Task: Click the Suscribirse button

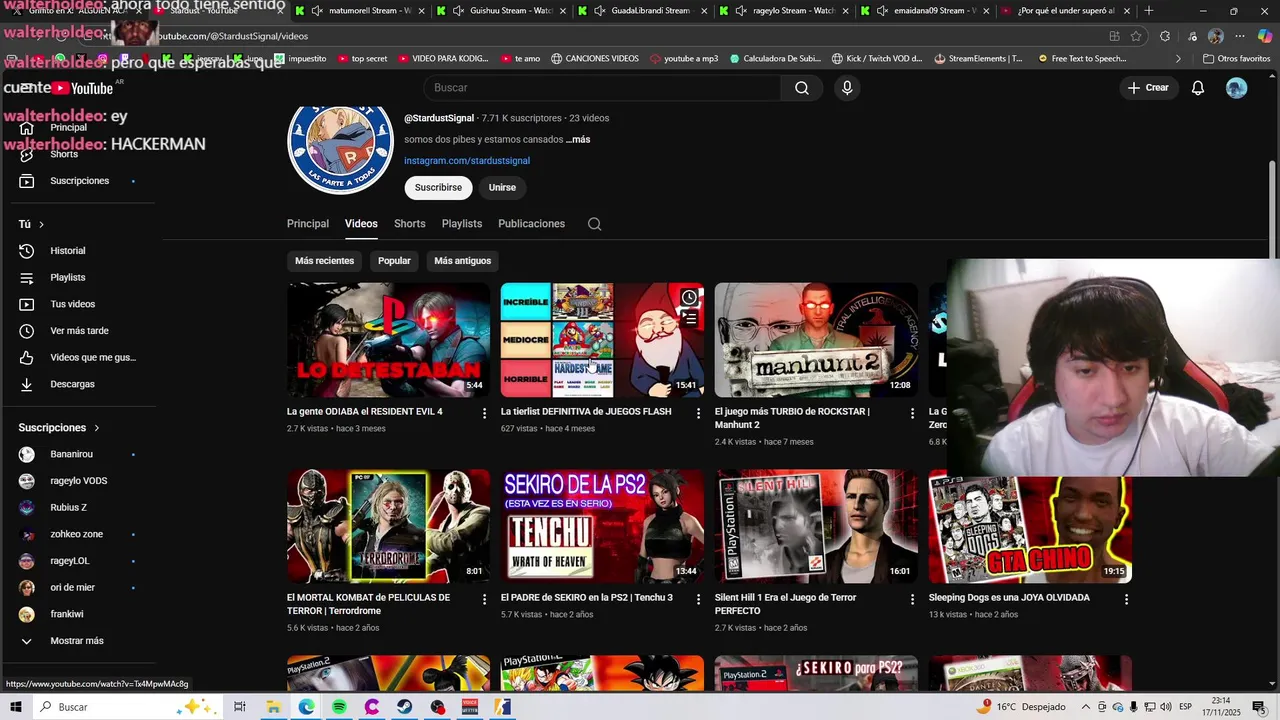Action: point(438,188)
